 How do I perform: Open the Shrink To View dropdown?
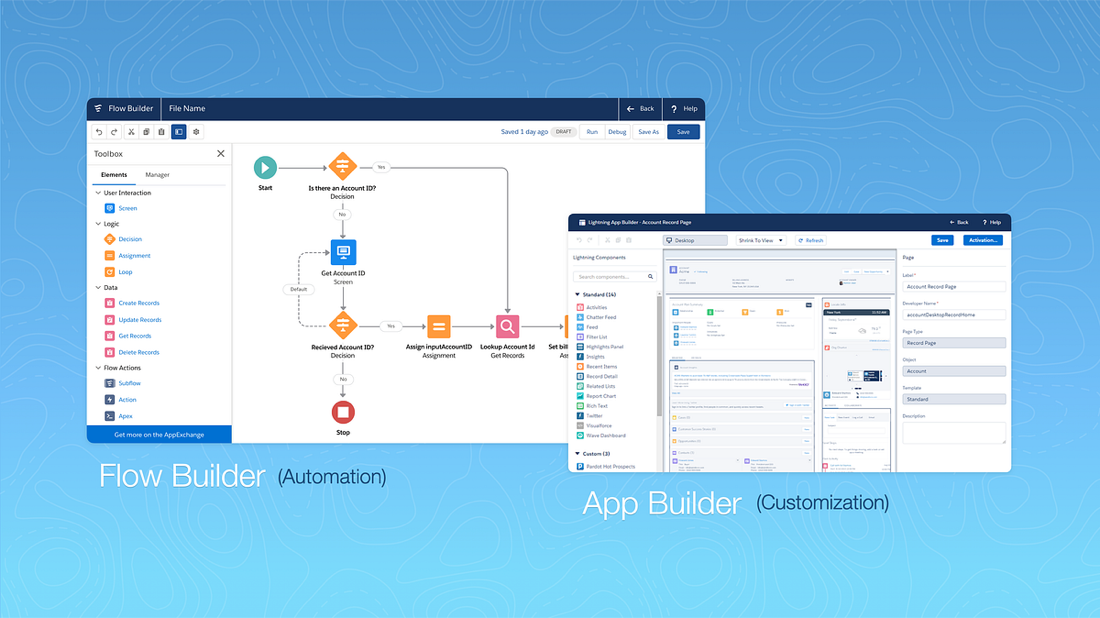759,240
